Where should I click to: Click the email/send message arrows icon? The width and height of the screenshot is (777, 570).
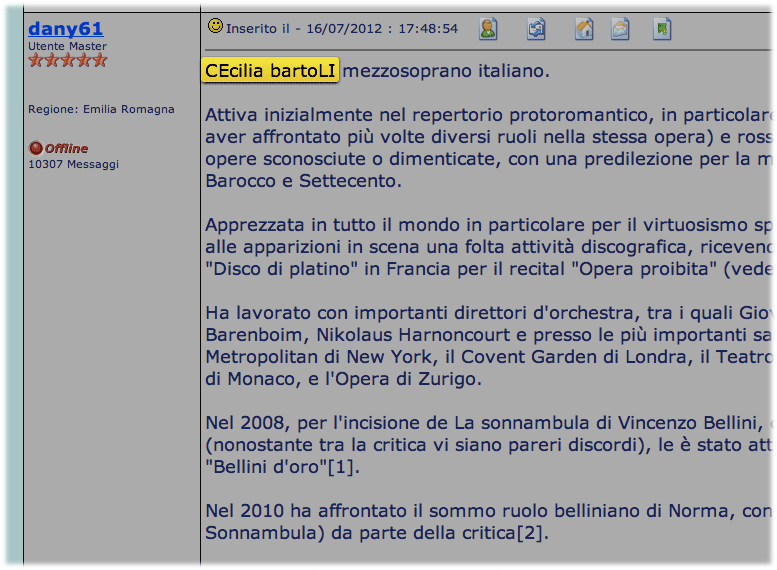pyautogui.click(x=536, y=29)
